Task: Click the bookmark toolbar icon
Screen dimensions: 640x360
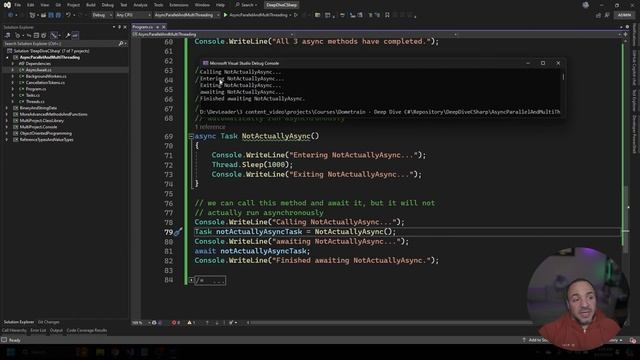Action: (387, 15)
